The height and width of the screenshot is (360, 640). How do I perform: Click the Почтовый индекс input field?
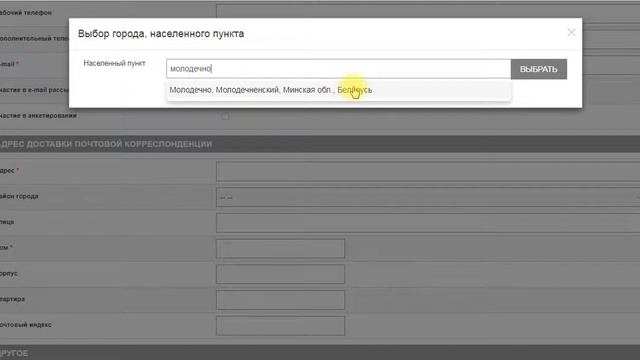[280, 326]
